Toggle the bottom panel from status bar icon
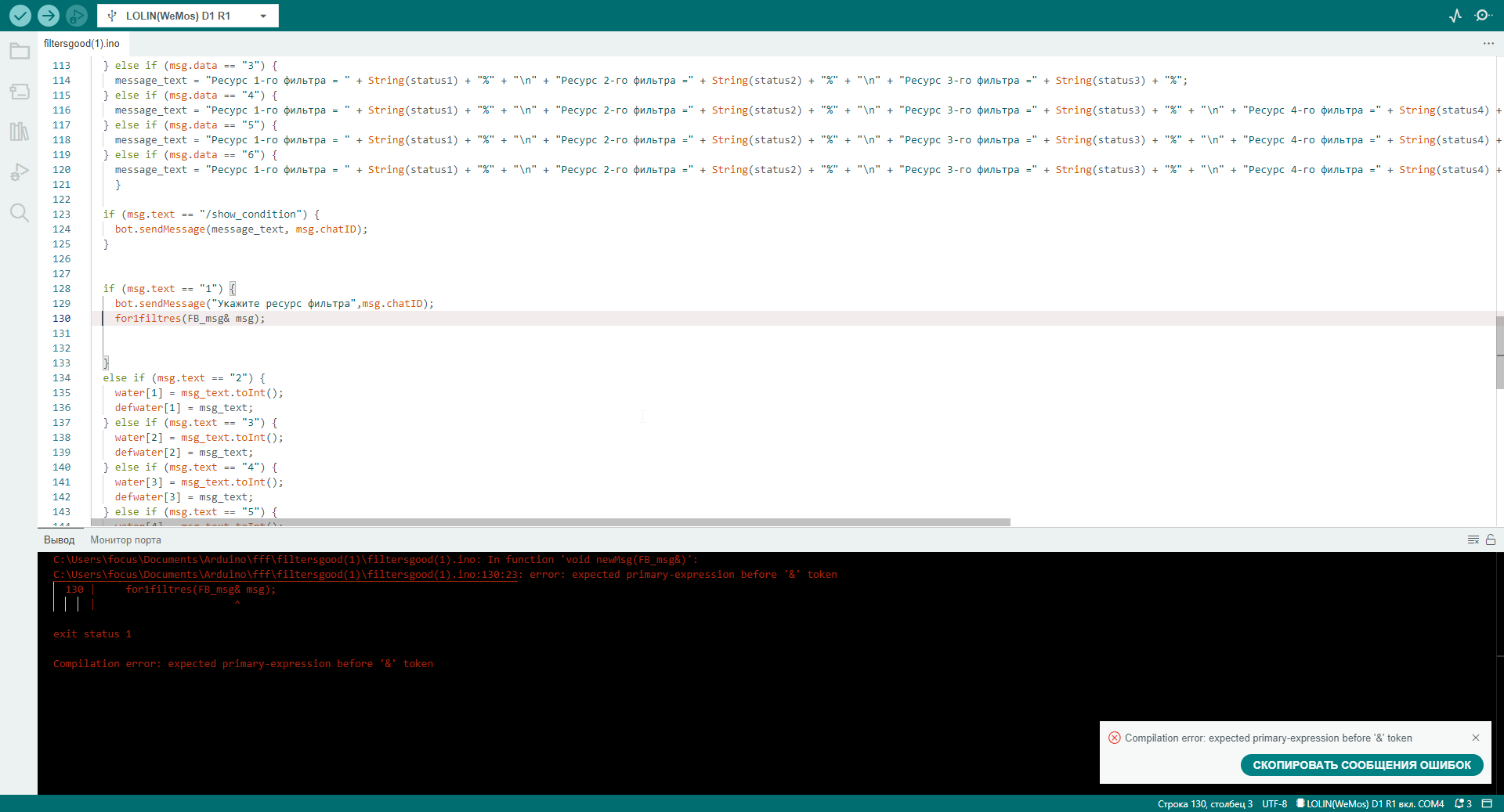 (x=1487, y=804)
